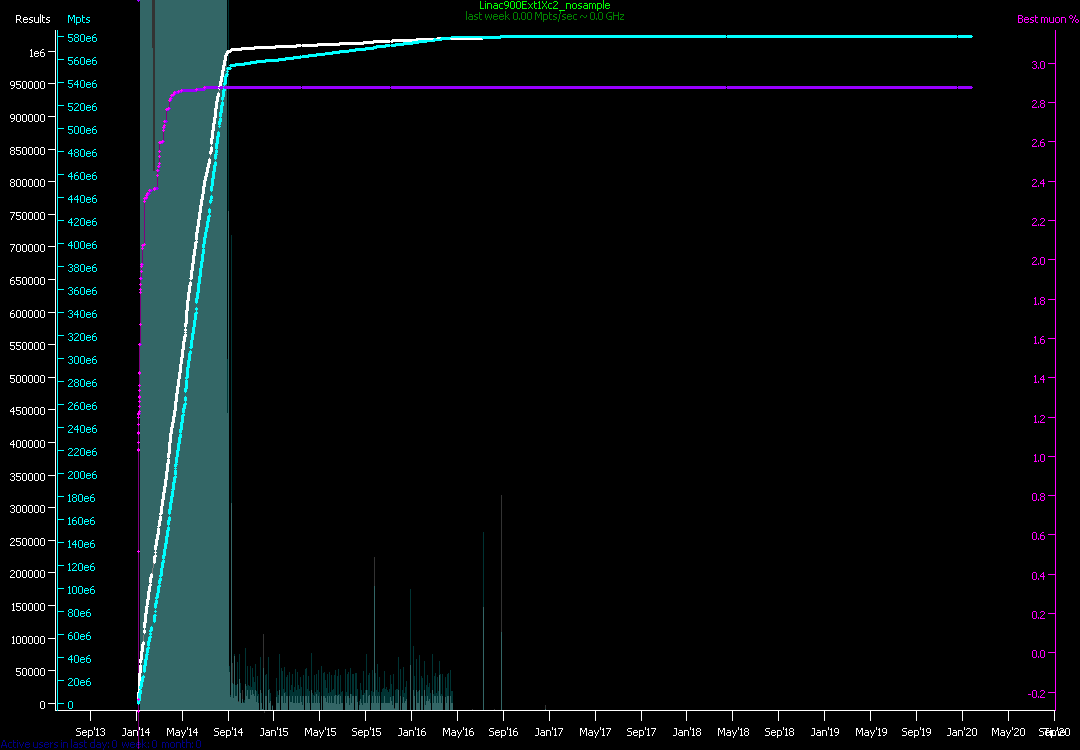The height and width of the screenshot is (750, 1080).
Task: Click the 580e6 Mpts axis value
Action: [x=82, y=38]
